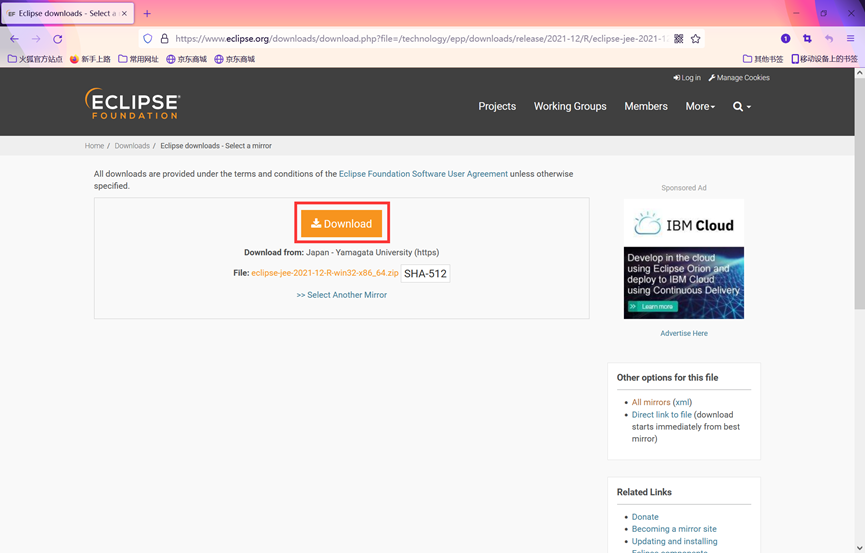The width and height of the screenshot is (865, 553).
Task: Open the 常用网址 bookmark folder
Action: click(x=138, y=59)
